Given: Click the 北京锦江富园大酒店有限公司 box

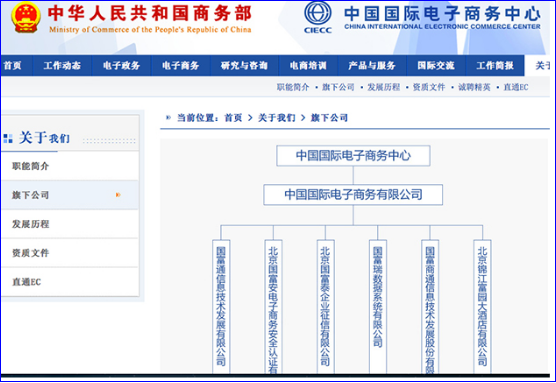Looking at the screenshot, I should [x=482, y=306].
